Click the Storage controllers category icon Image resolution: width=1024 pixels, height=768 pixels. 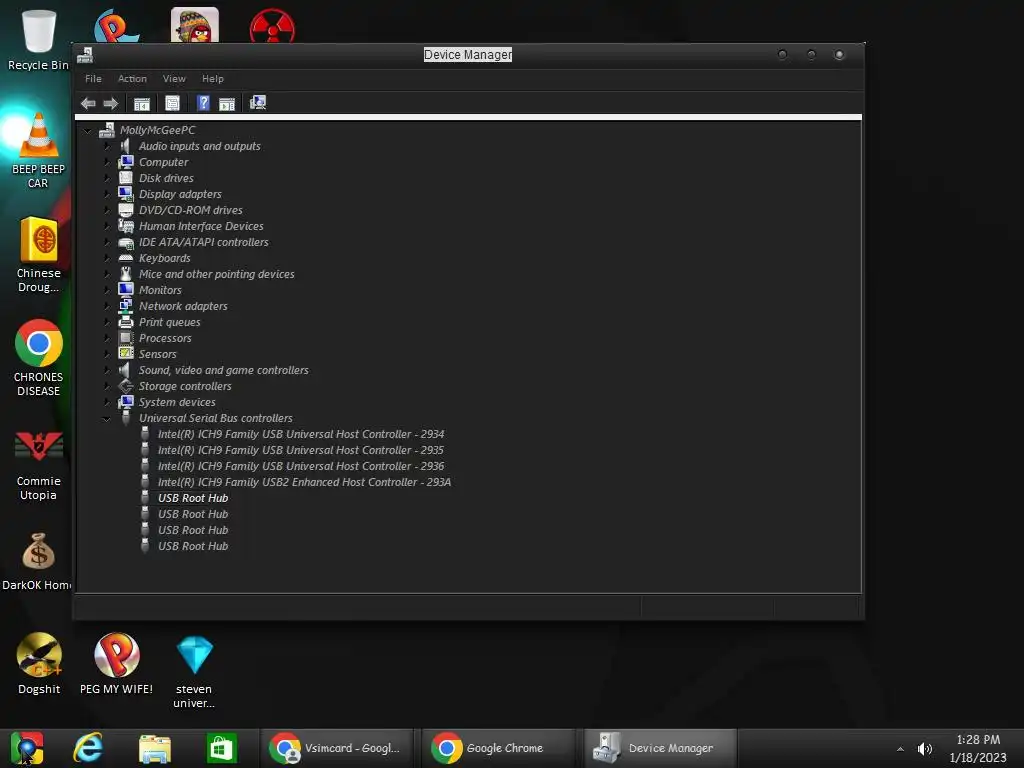pos(126,386)
